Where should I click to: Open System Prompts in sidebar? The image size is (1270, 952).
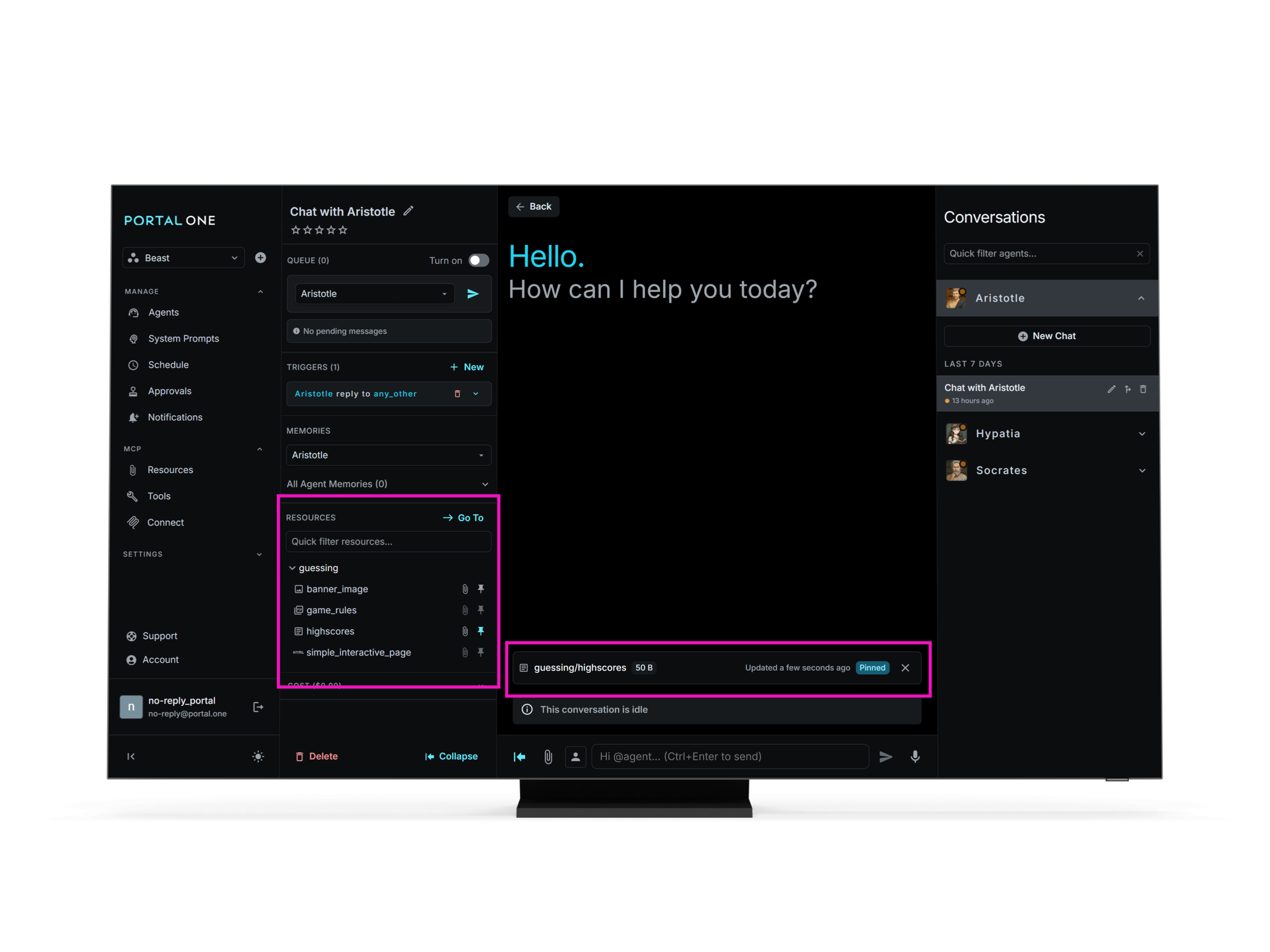(x=184, y=339)
